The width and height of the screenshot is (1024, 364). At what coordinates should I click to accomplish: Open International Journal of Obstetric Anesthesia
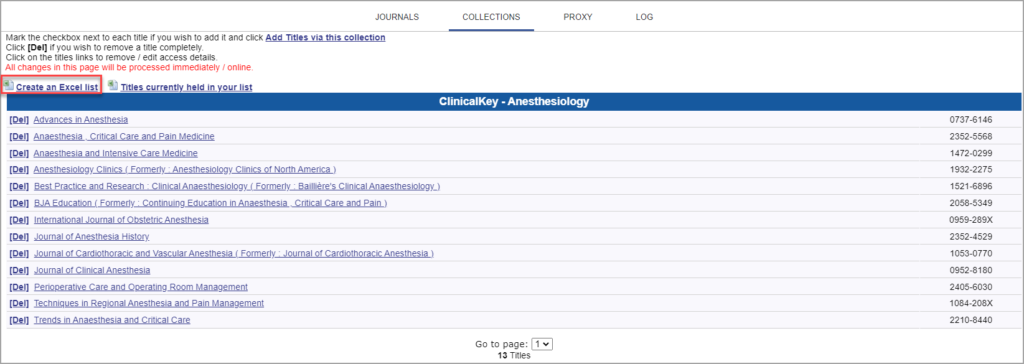tap(121, 220)
